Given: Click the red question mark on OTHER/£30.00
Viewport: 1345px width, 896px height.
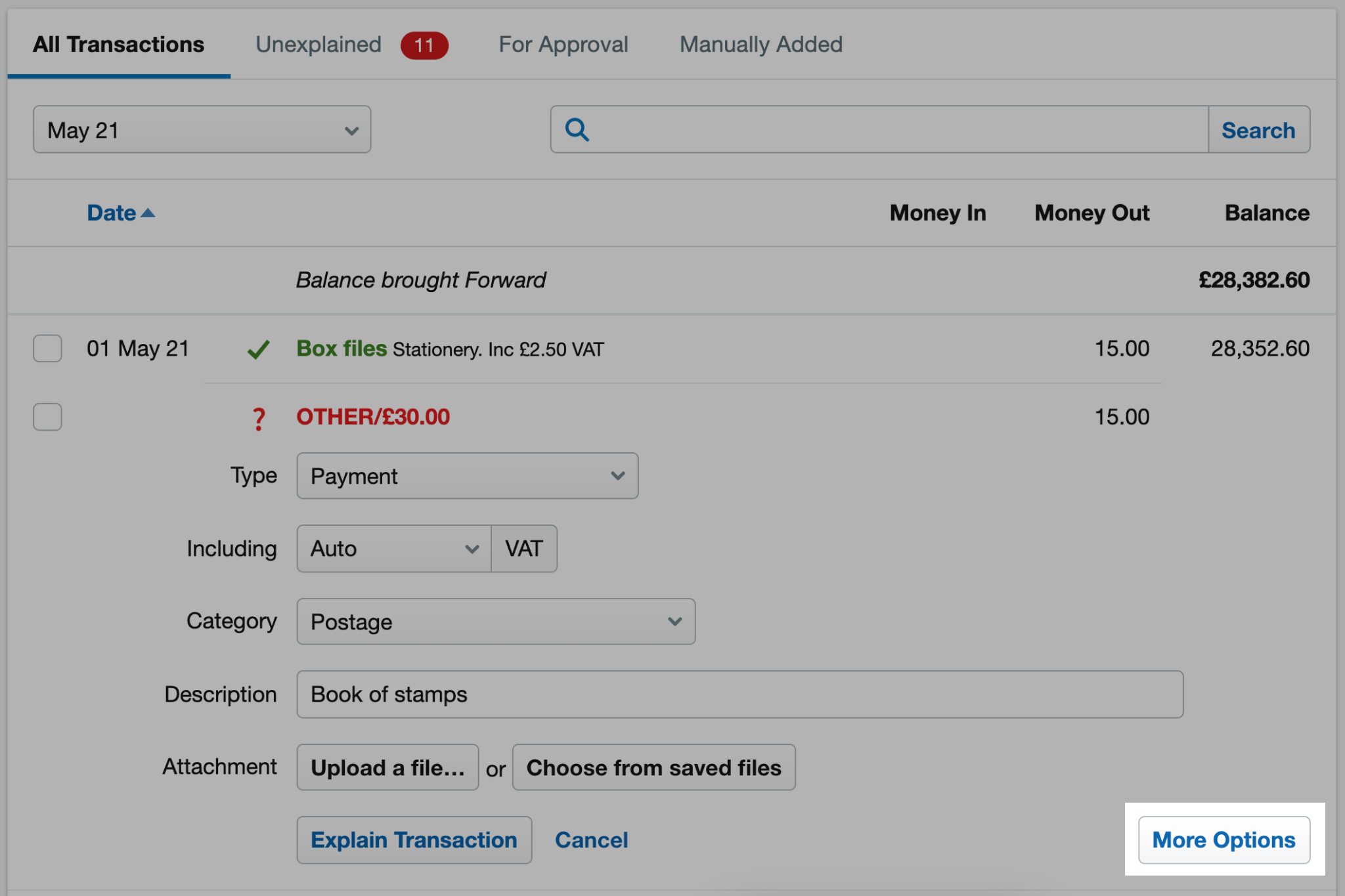Looking at the screenshot, I should [259, 417].
